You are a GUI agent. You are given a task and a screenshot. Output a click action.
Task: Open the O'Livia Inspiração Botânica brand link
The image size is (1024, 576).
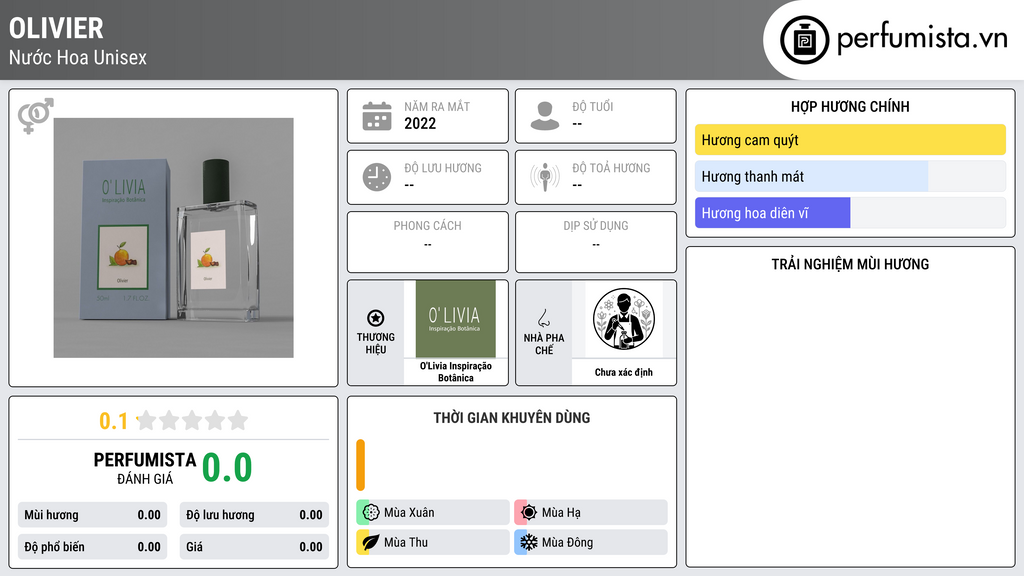pos(456,372)
